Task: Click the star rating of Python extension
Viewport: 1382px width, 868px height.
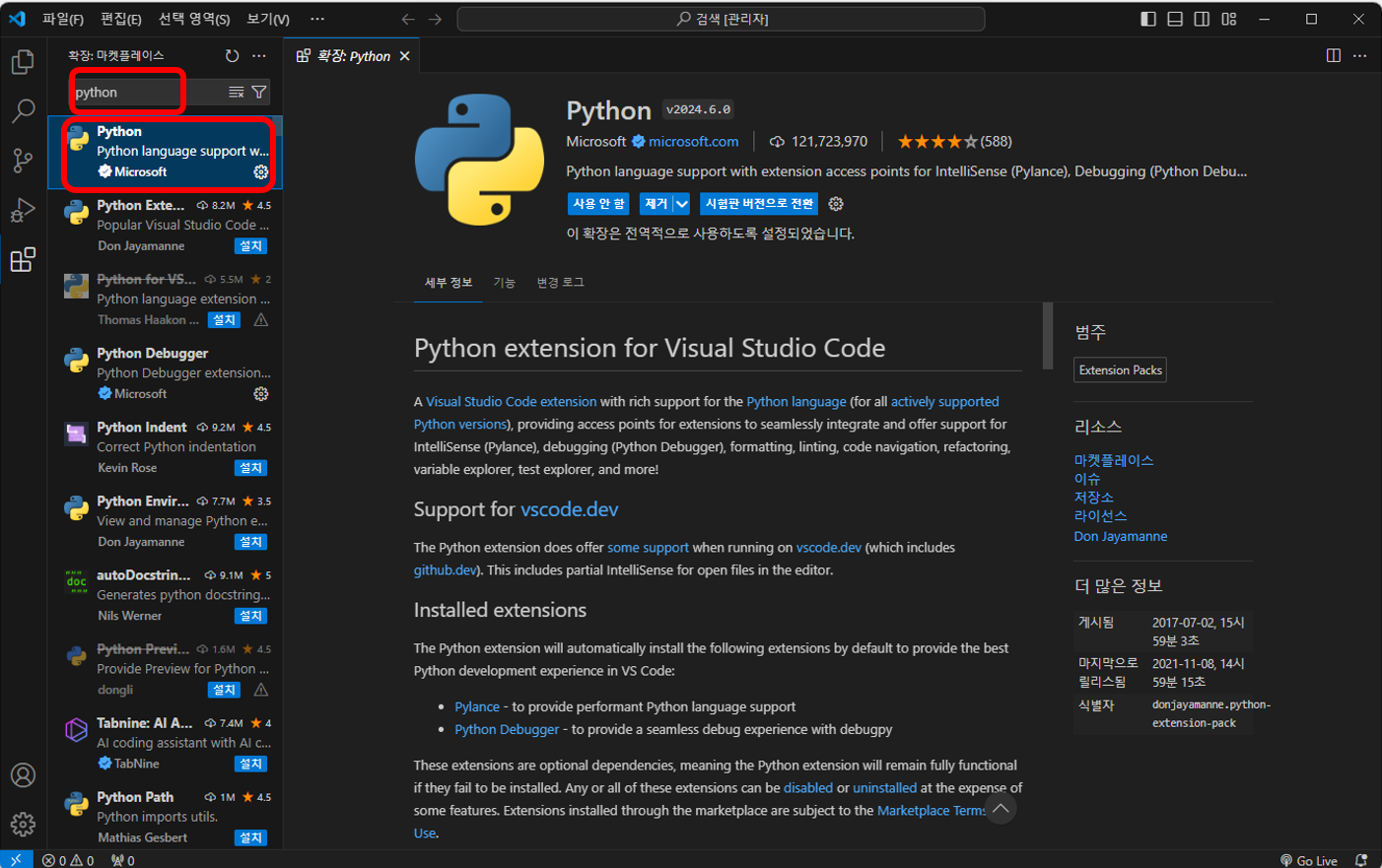Action: coord(954,142)
